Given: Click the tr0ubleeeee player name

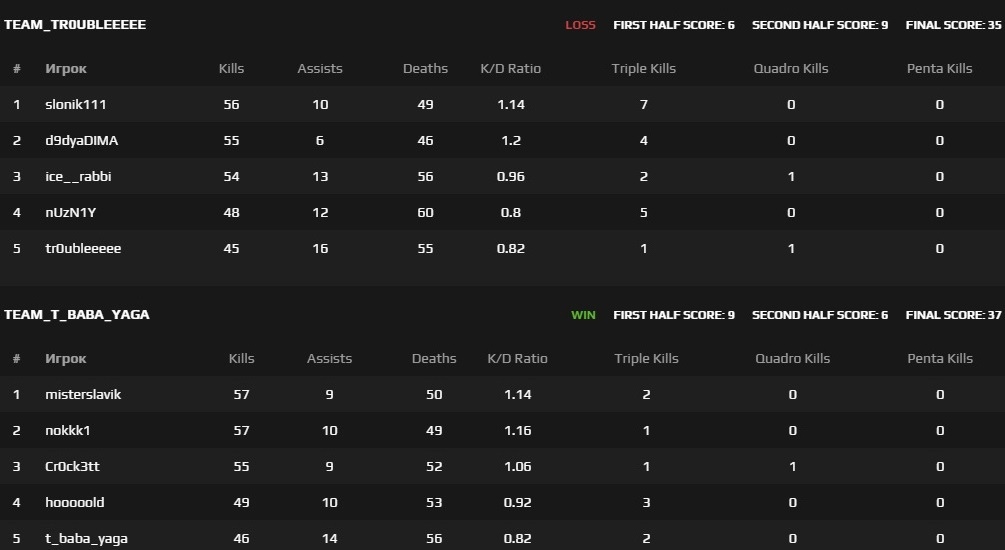Looking at the screenshot, I should pyautogui.click(x=83, y=249).
